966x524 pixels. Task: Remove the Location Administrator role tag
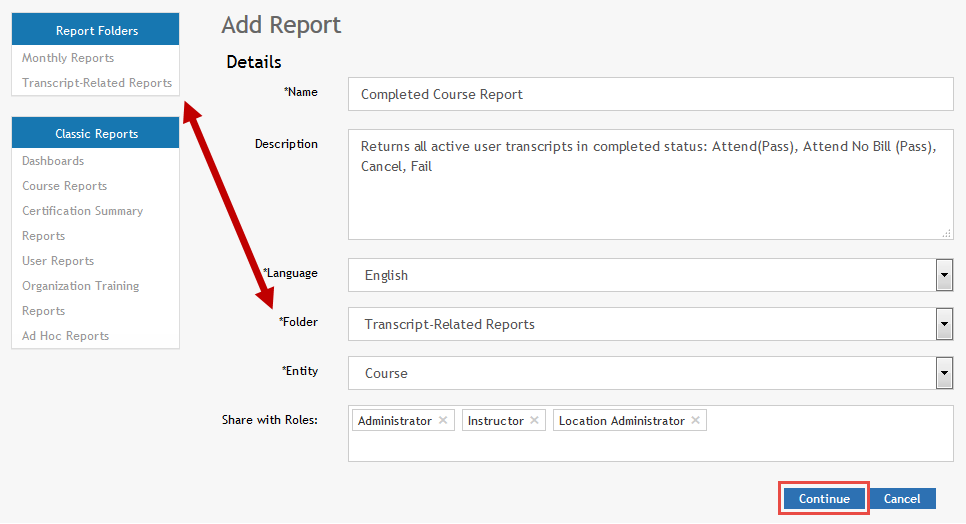click(x=696, y=421)
